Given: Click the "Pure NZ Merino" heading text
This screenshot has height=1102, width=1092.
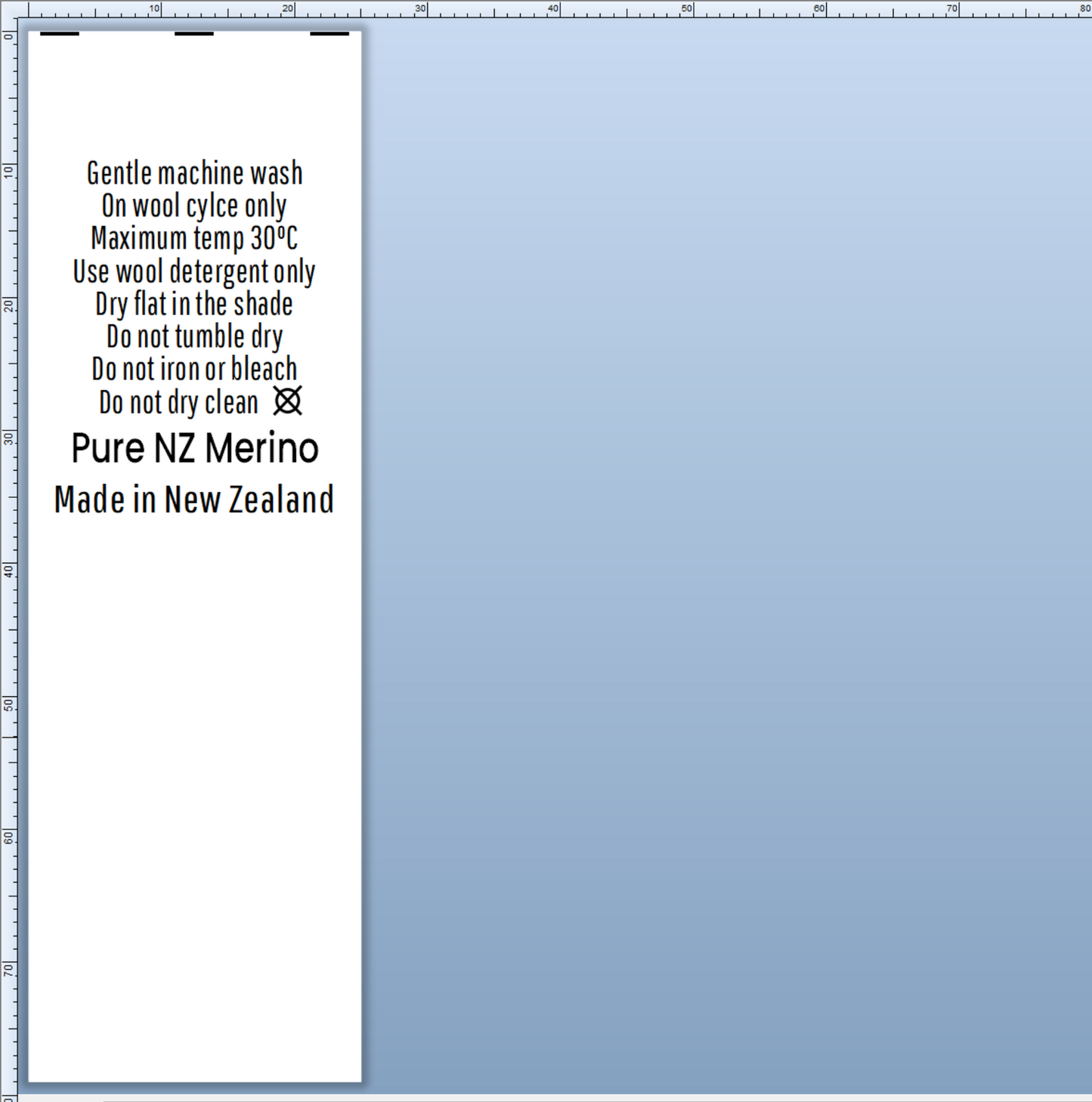Looking at the screenshot, I should pos(194,448).
